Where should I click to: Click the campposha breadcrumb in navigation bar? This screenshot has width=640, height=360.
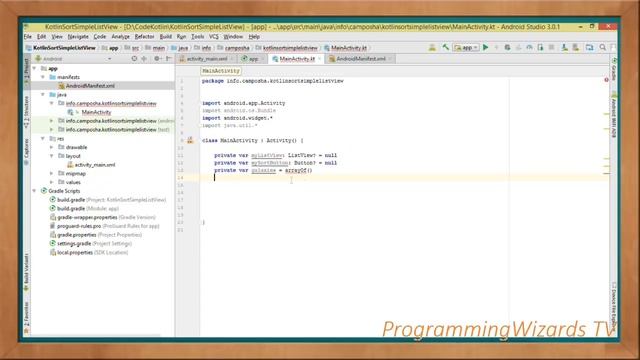(237, 48)
